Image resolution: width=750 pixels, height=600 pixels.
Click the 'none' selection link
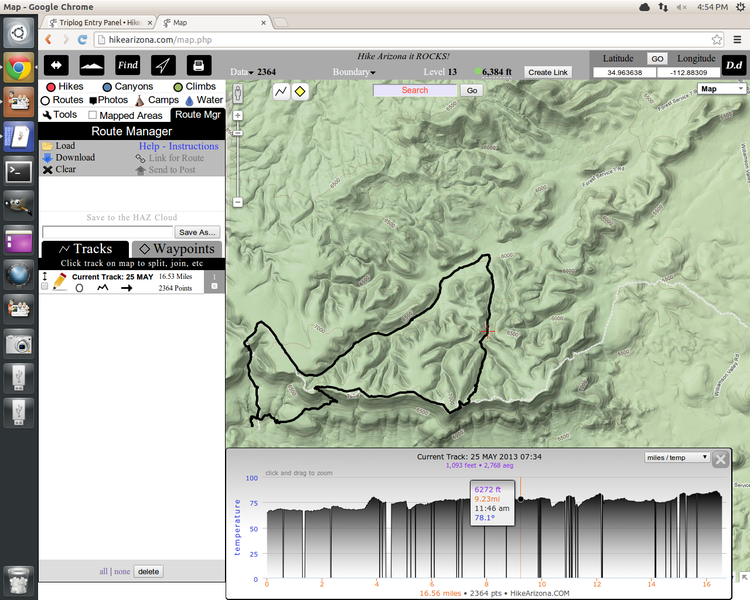[122, 571]
